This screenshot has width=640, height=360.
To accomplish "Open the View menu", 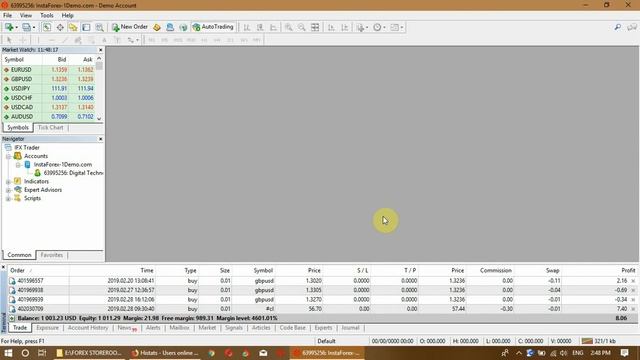I will pos(26,16).
